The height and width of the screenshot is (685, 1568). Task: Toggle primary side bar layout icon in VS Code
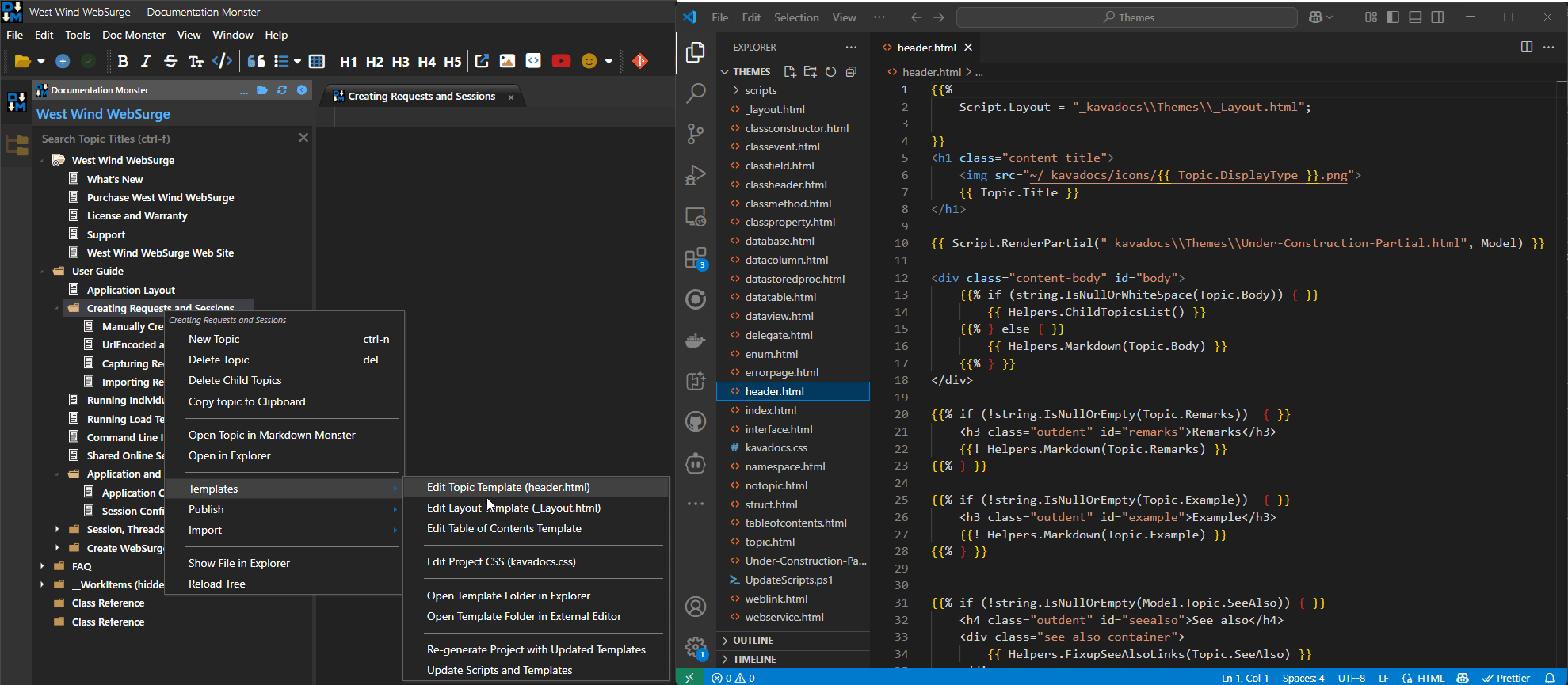tap(1393, 17)
